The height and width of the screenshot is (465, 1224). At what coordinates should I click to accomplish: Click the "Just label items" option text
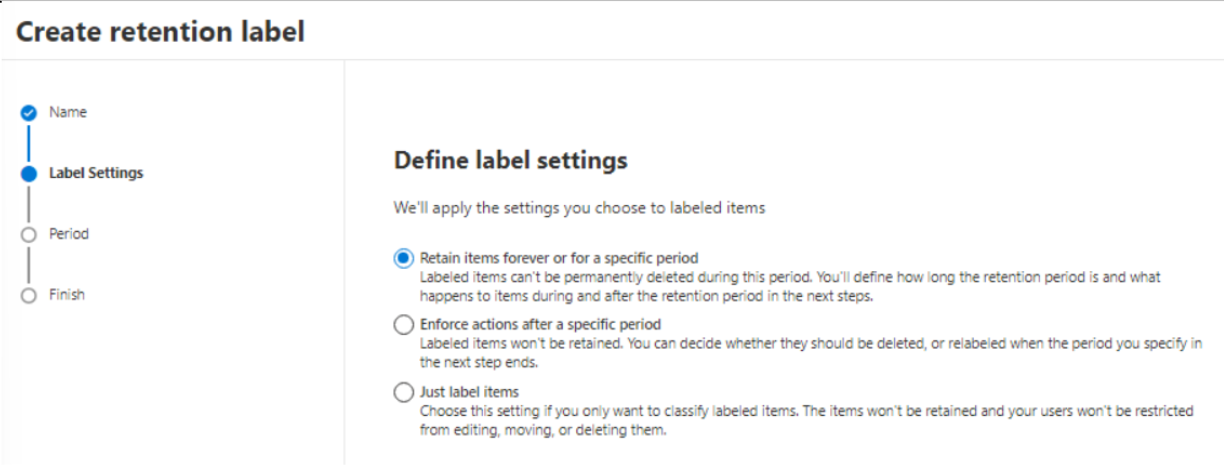click(x=469, y=392)
